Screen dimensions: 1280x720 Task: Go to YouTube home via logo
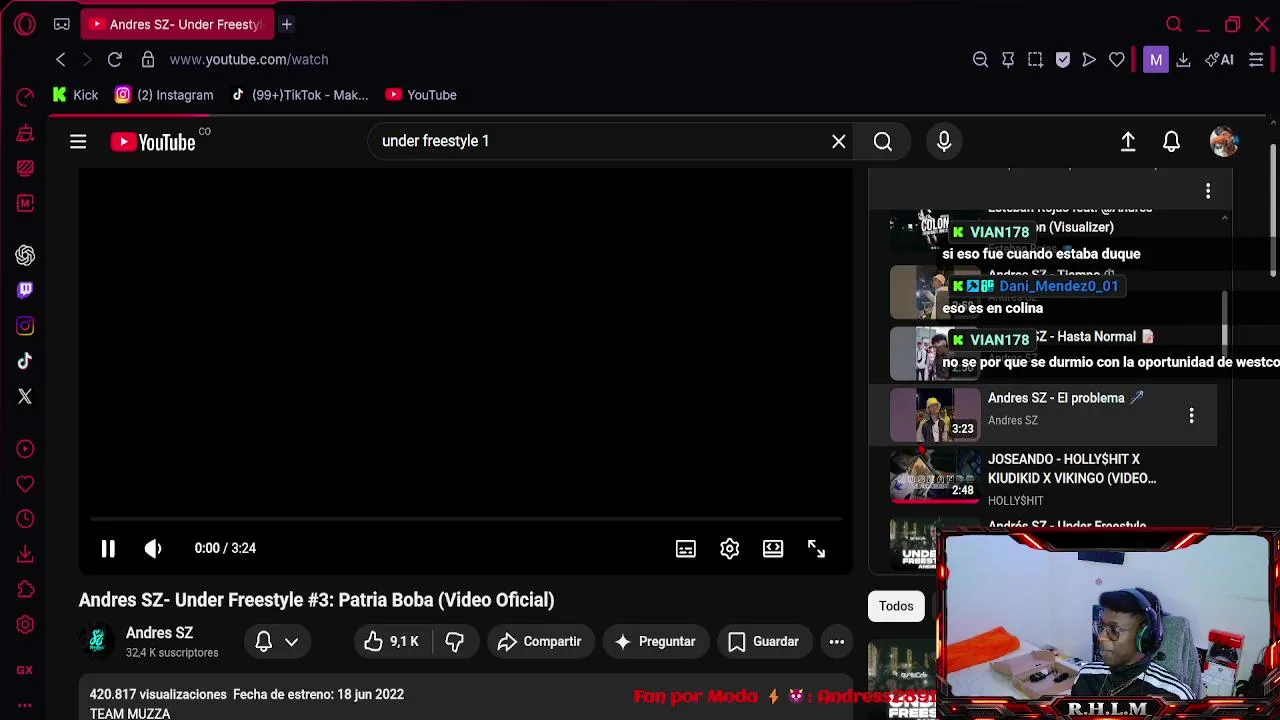tap(153, 142)
